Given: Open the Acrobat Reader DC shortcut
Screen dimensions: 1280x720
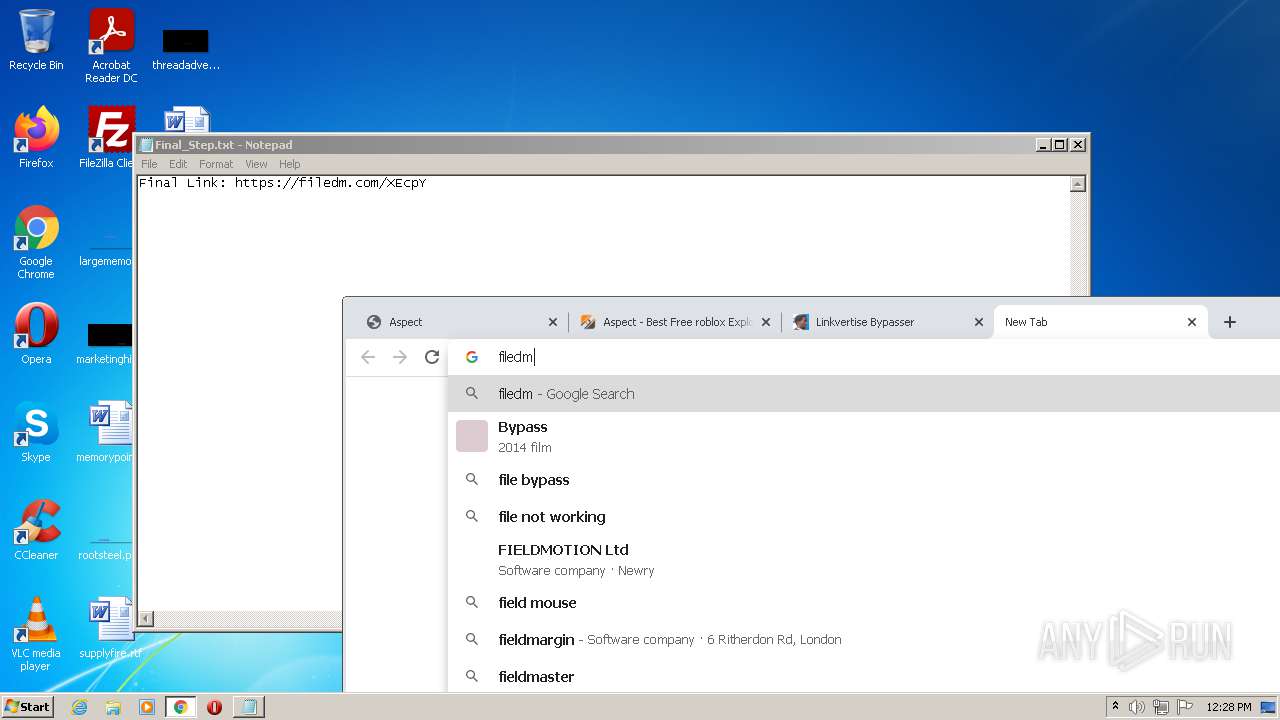Looking at the screenshot, I should coord(111,45).
